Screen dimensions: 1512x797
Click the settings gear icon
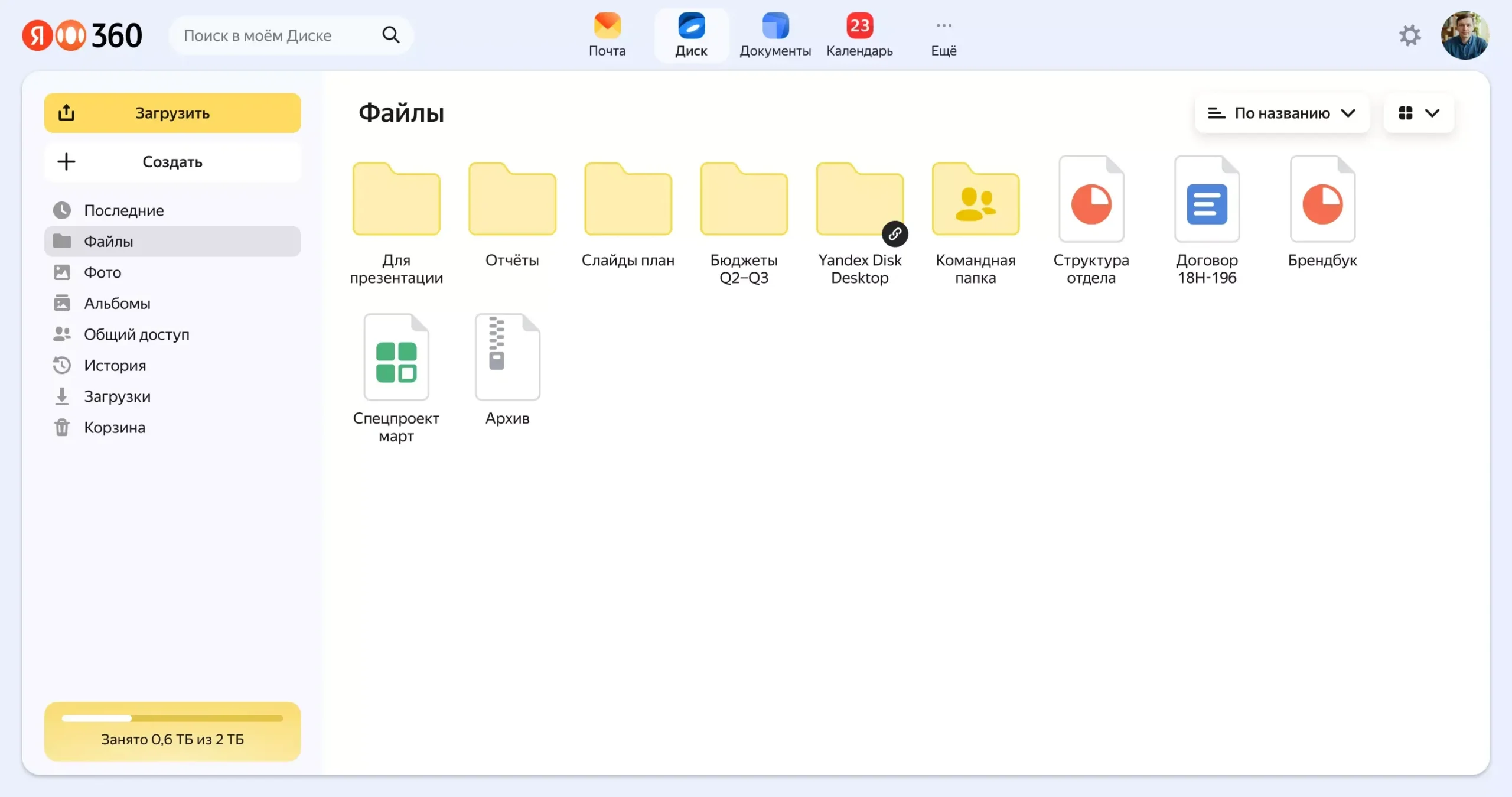click(x=1410, y=35)
